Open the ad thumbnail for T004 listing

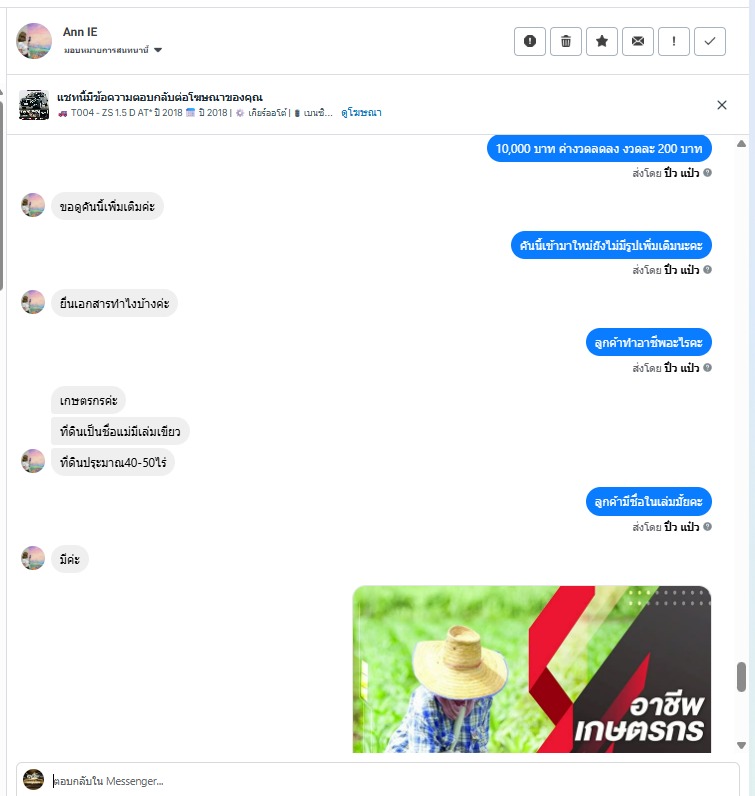(34, 105)
